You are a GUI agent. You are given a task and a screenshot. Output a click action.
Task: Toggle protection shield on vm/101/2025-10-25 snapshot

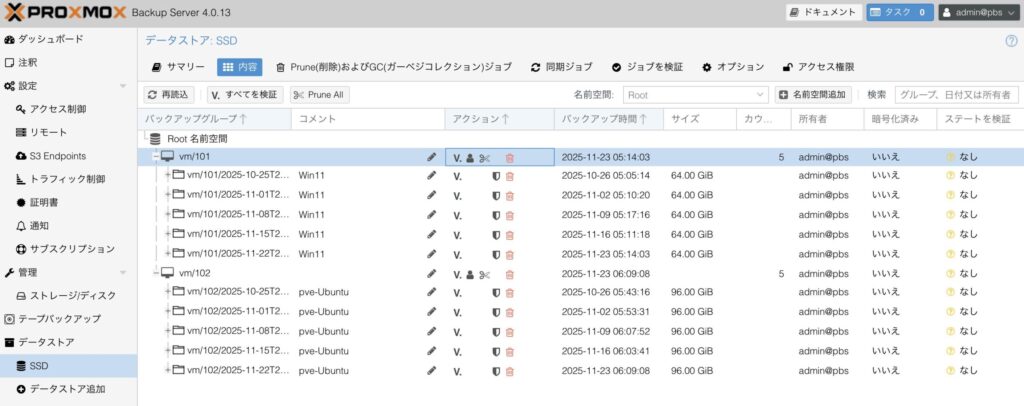click(495, 176)
